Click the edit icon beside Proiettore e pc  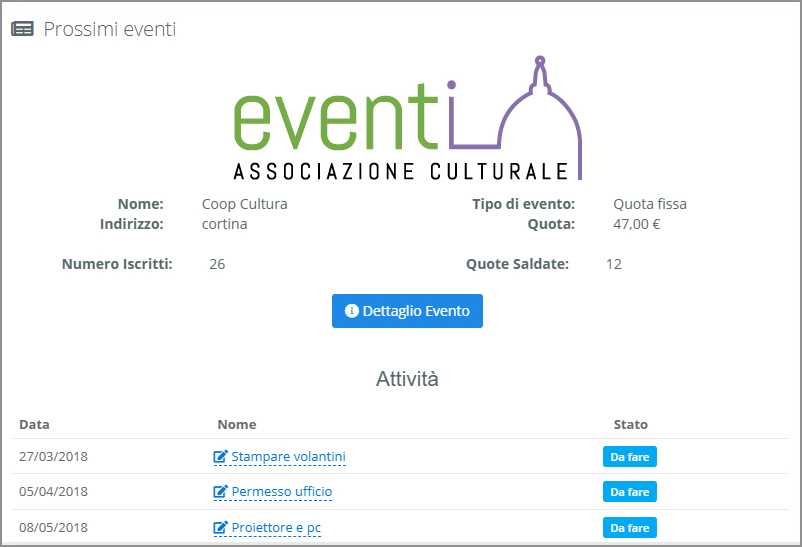click(220, 527)
